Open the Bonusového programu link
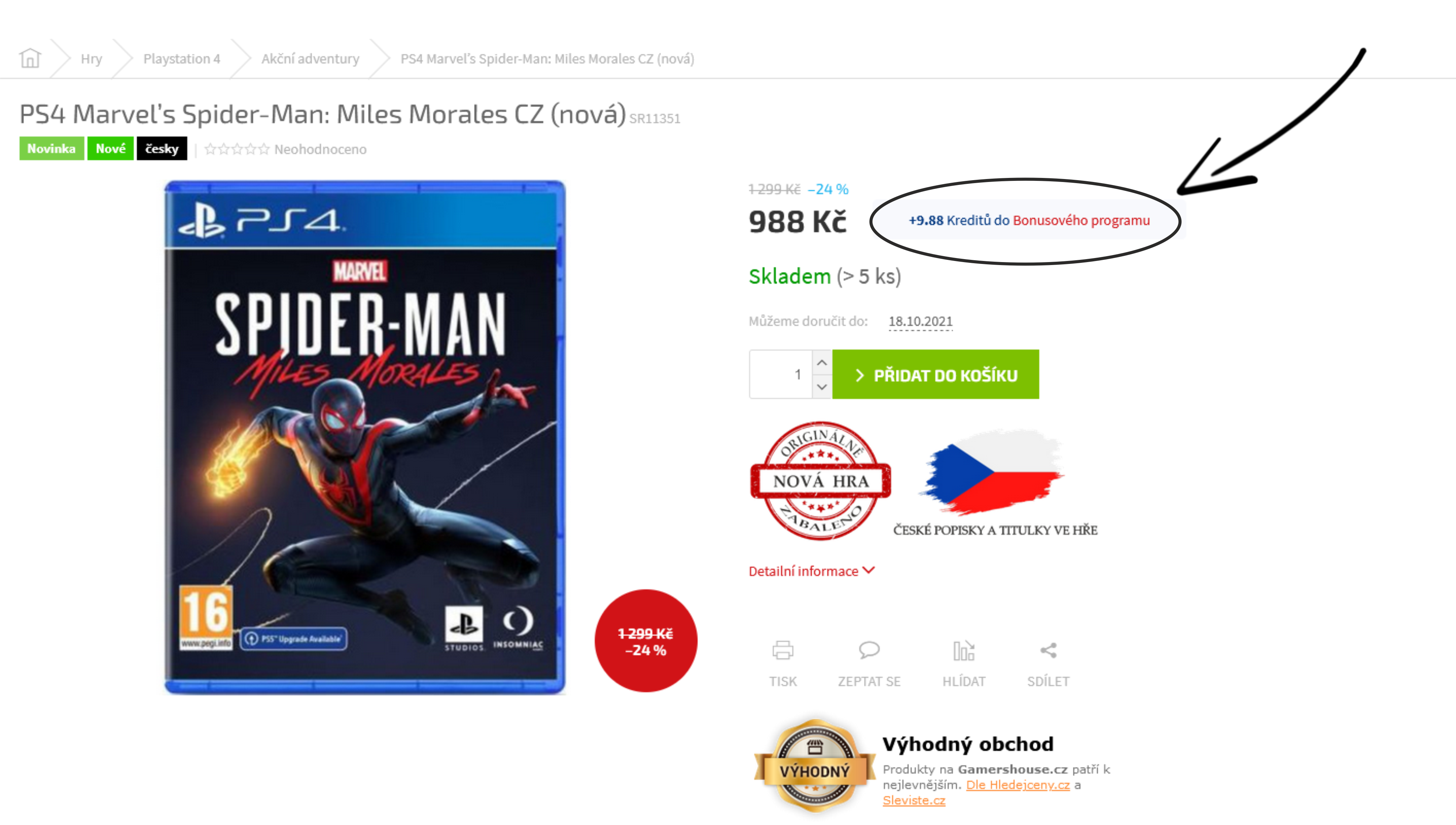The height and width of the screenshot is (825, 1456). (1081, 220)
